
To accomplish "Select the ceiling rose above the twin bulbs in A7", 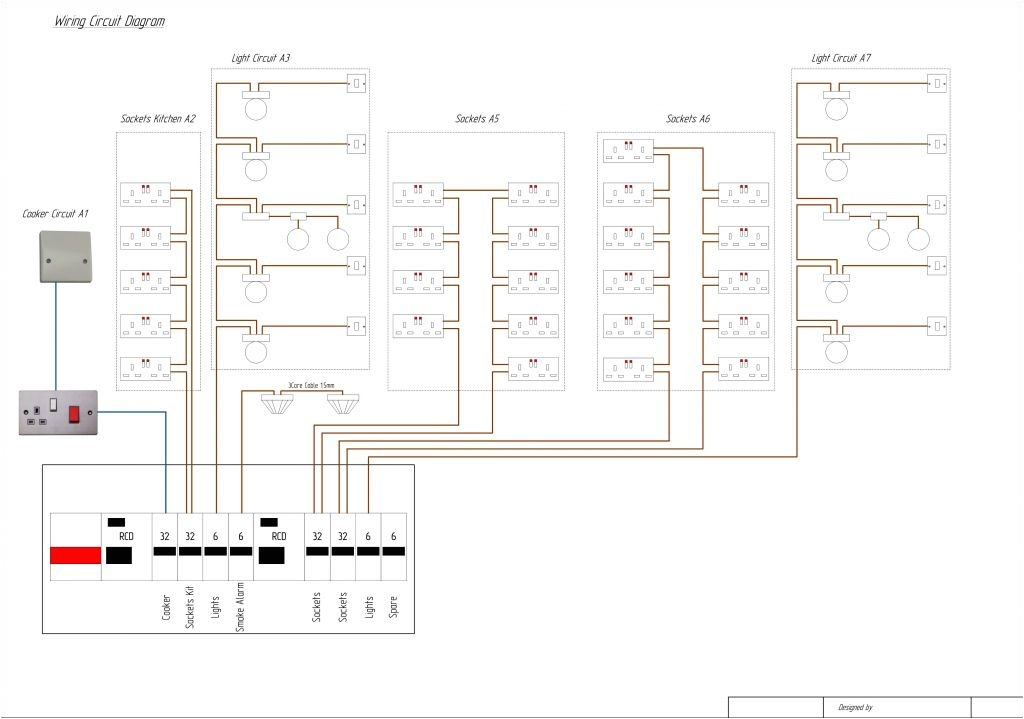I will [878, 216].
